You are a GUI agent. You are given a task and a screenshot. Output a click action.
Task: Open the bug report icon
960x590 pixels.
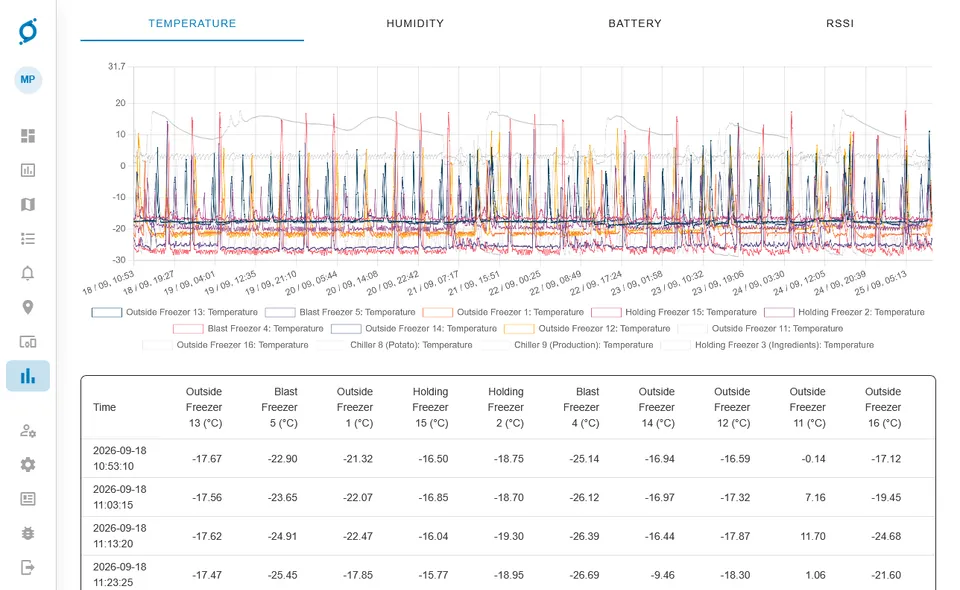[x=28, y=534]
